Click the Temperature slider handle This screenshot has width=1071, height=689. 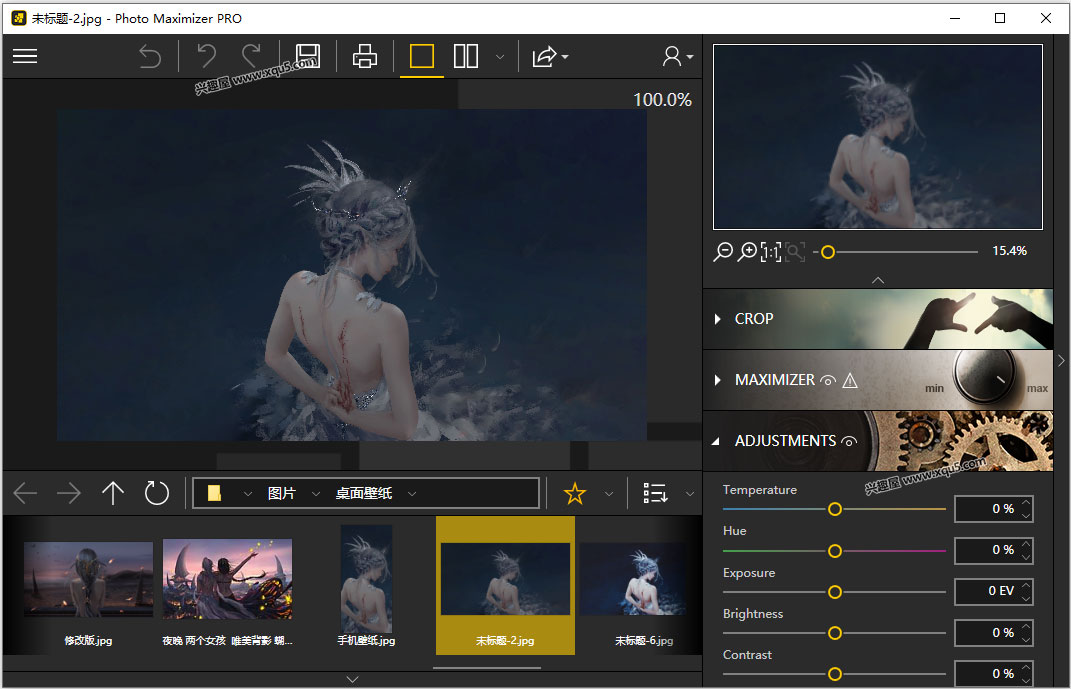834,509
